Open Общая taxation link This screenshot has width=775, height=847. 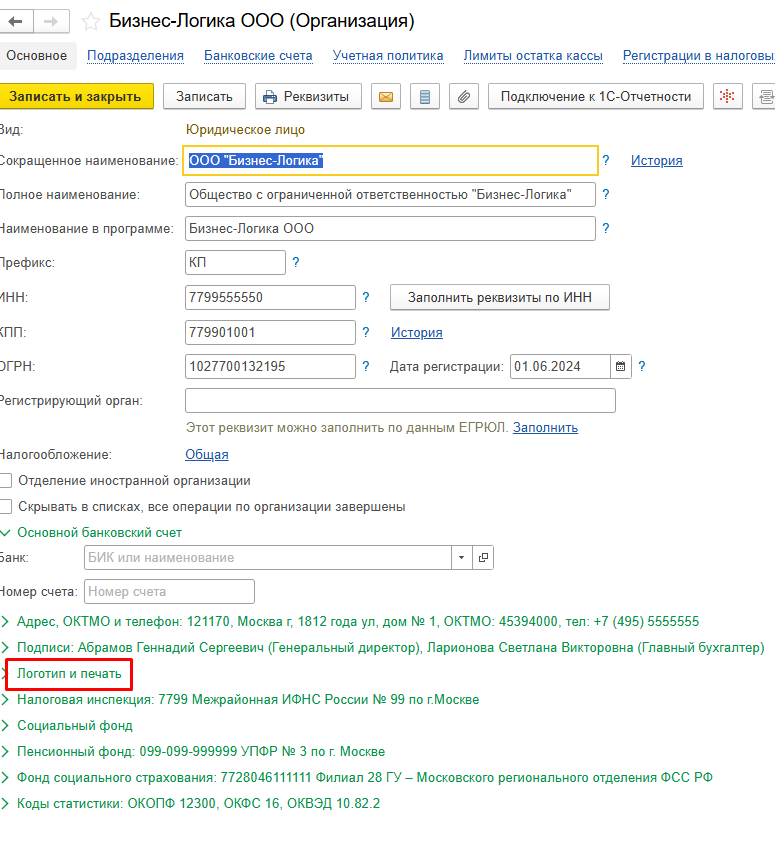(207, 454)
